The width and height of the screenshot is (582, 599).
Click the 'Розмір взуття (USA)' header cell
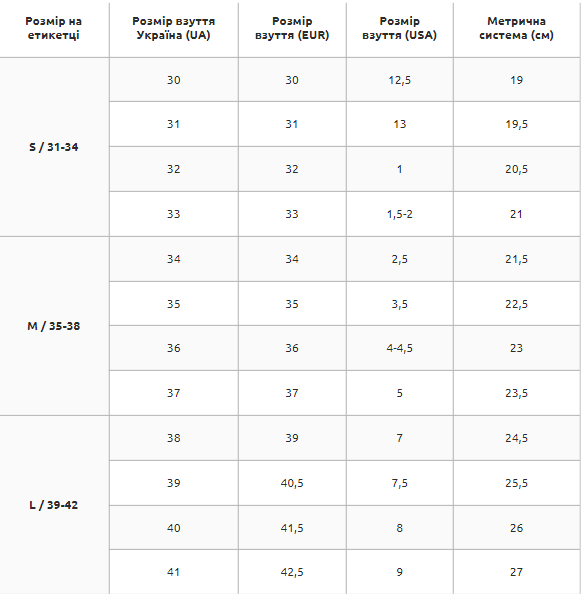399,29
